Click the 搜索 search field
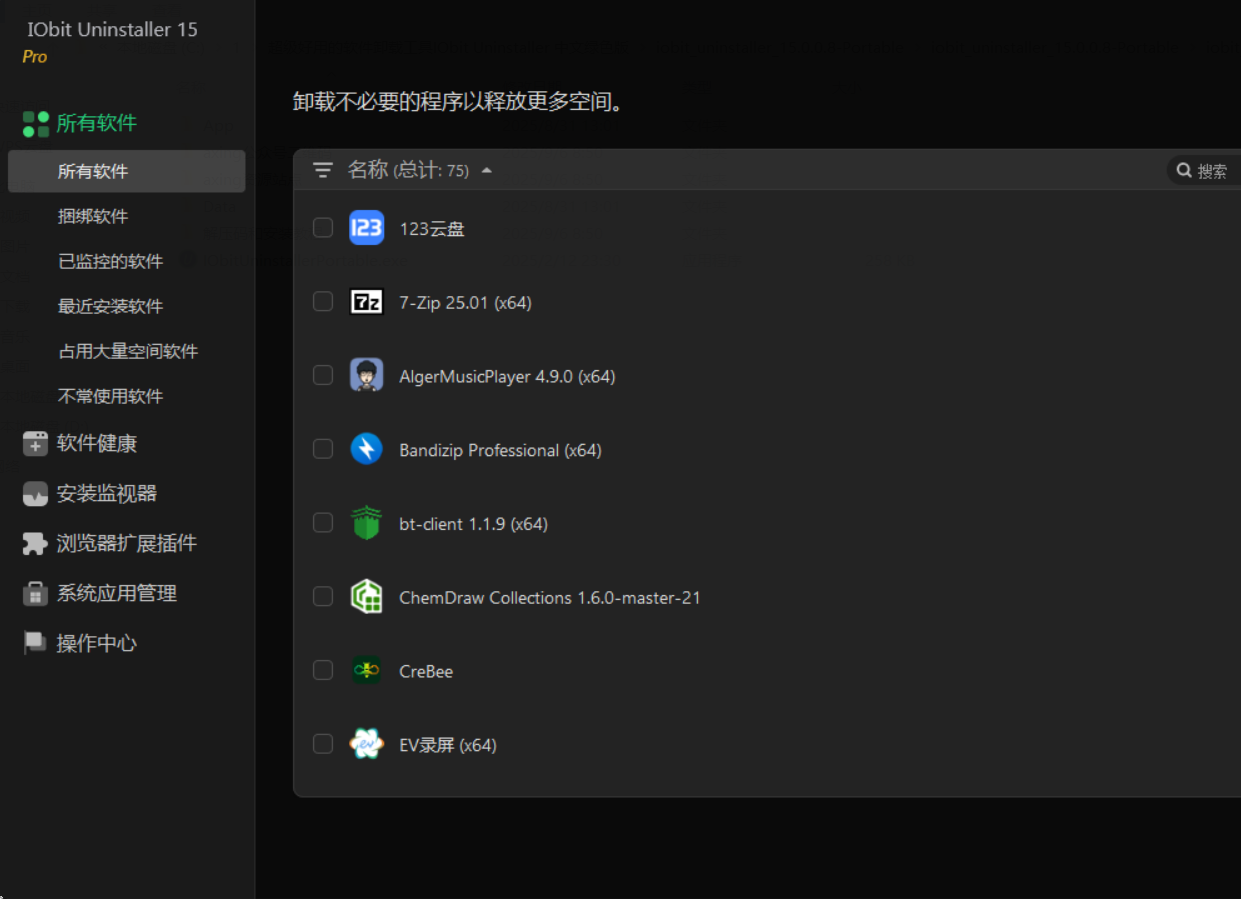This screenshot has height=899, width=1241. point(1204,171)
